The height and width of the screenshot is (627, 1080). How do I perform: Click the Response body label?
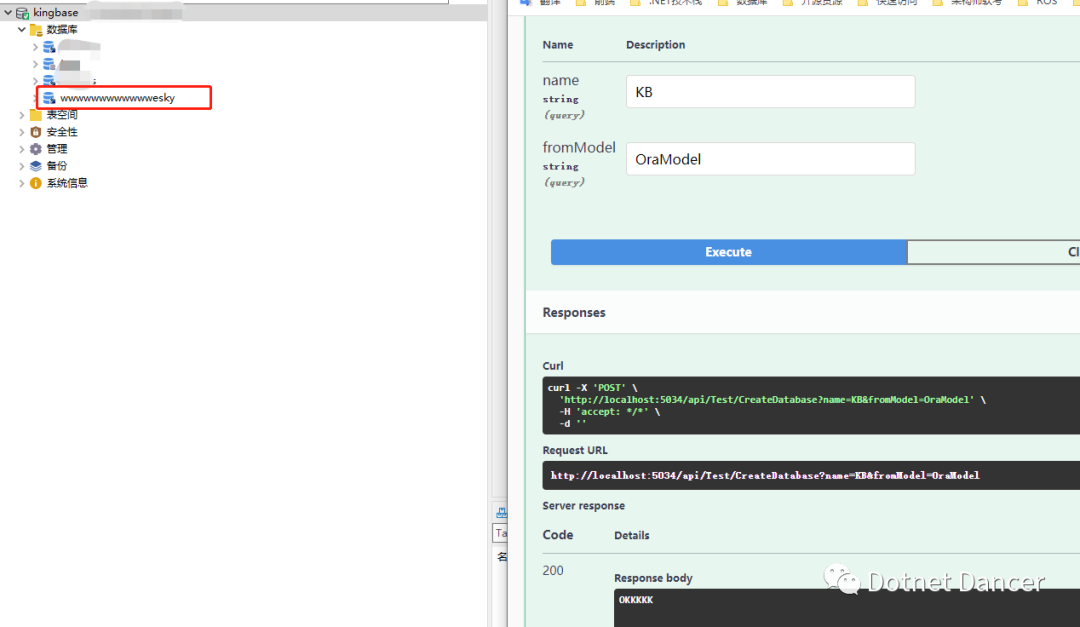[653, 578]
